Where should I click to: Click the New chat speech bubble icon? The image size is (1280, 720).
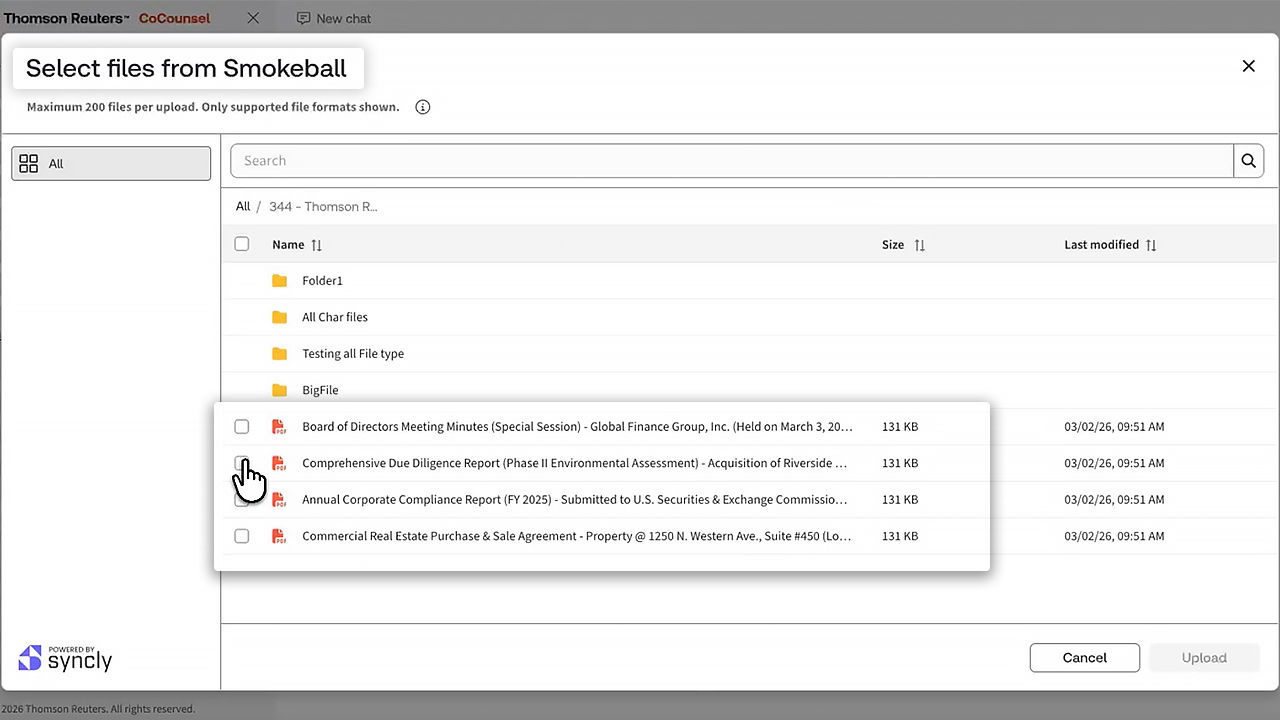[303, 18]
